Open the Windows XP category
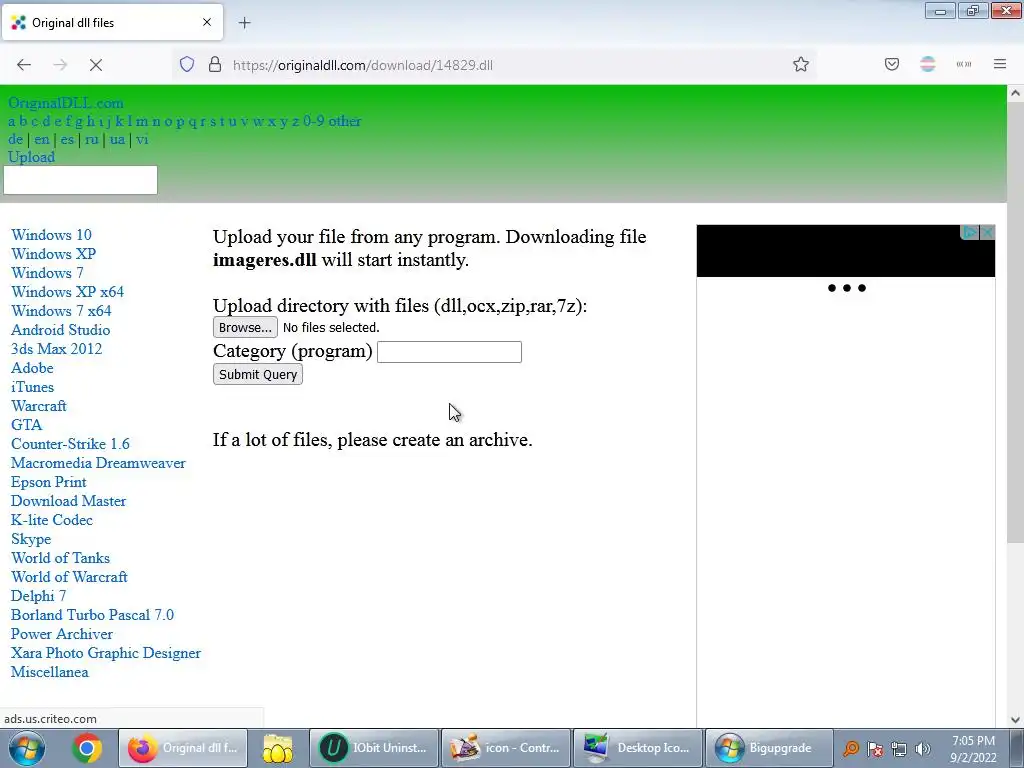This screenshot has width=1024, height=768. [x=54, y=254]
